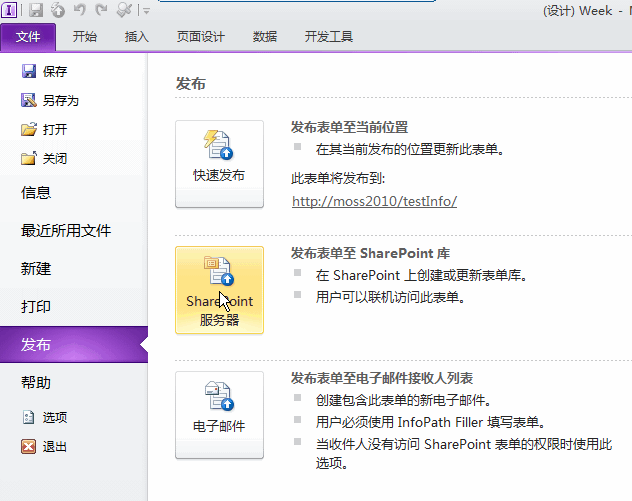Switch to the 页面设计 (Page Design) ribbon tab
The image size is (632, 501).
pos(201,37)
